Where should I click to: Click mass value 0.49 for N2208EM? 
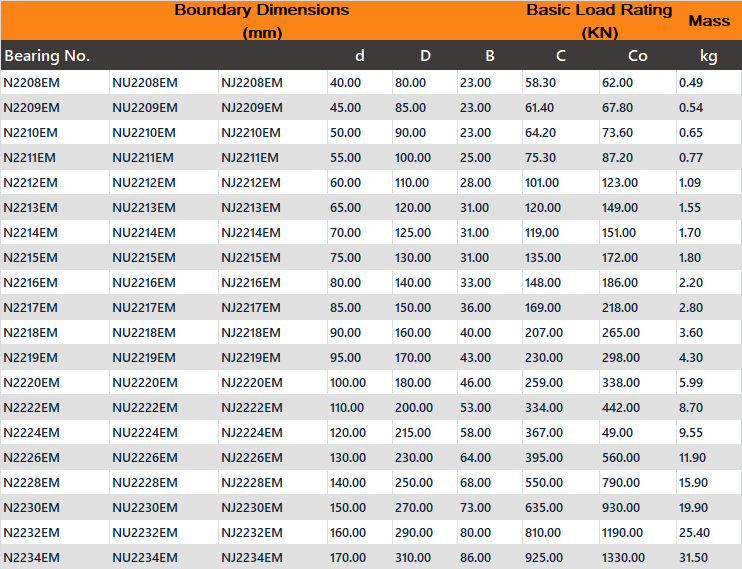point(691,83)
